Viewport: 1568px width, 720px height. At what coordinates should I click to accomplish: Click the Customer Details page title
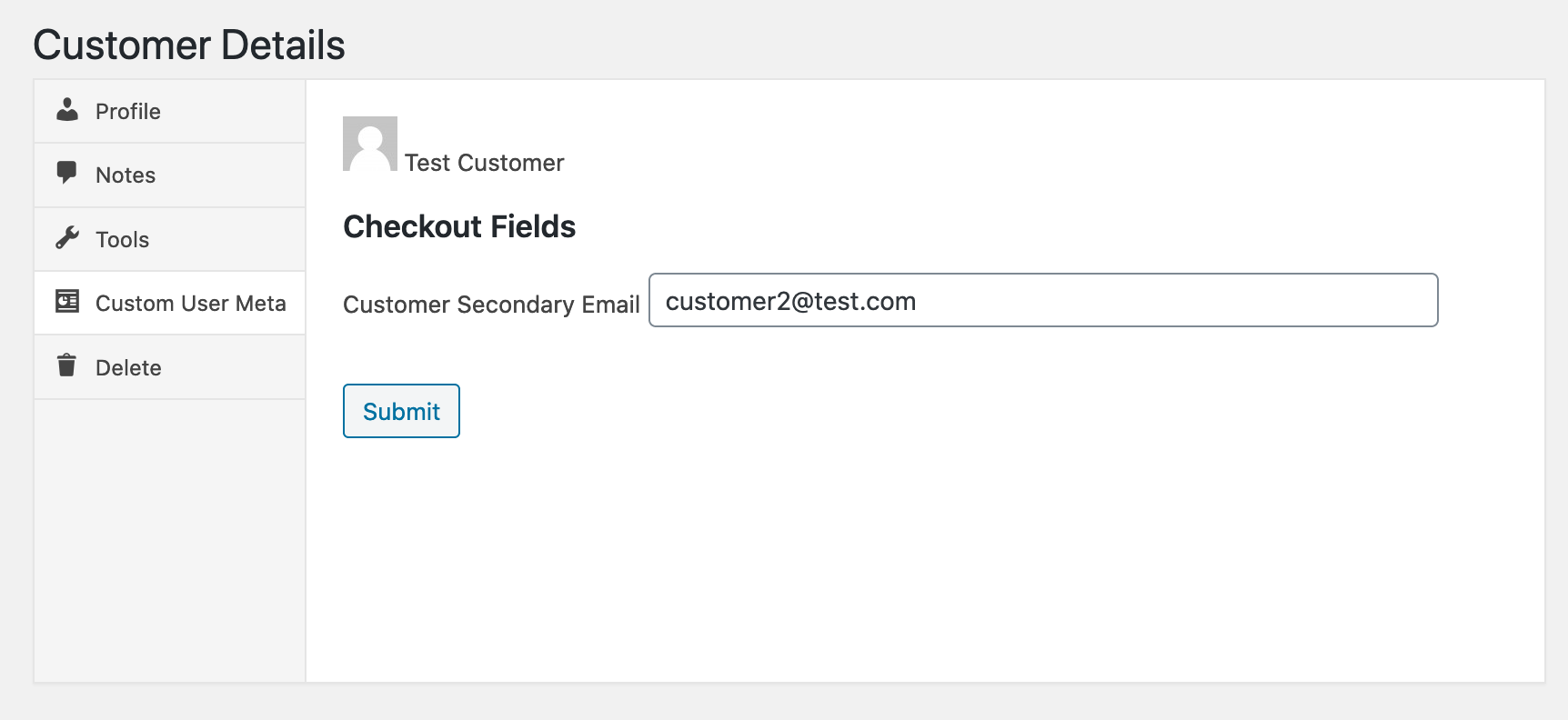[189, 45]
